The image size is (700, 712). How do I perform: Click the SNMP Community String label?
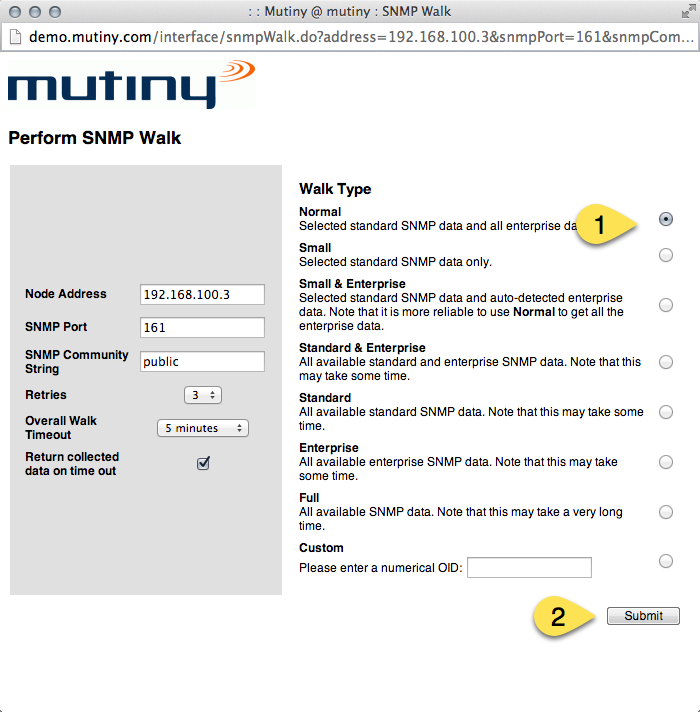pyautogui.click(x=77, y=361)
